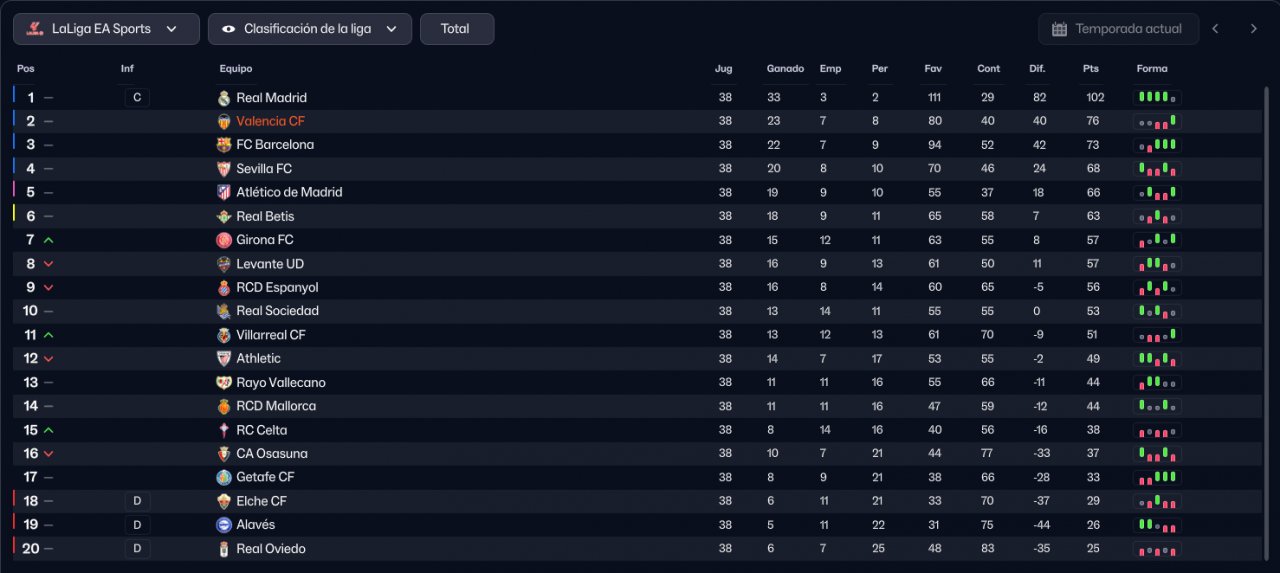This screenshot has width=1280, height=573.
Task: Click the Alavés club crest
Action: [224, 525]
